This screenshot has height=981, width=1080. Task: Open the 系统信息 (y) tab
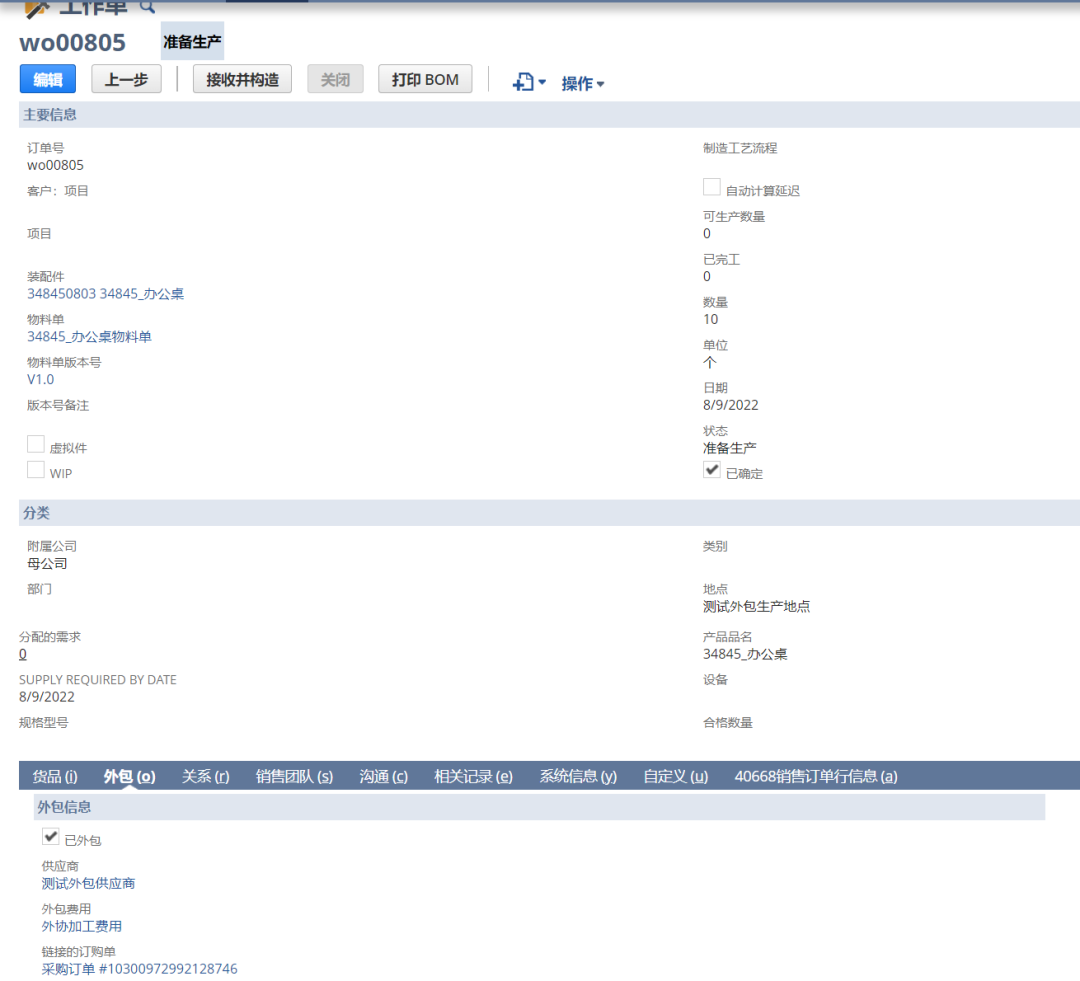coord(578,776)
